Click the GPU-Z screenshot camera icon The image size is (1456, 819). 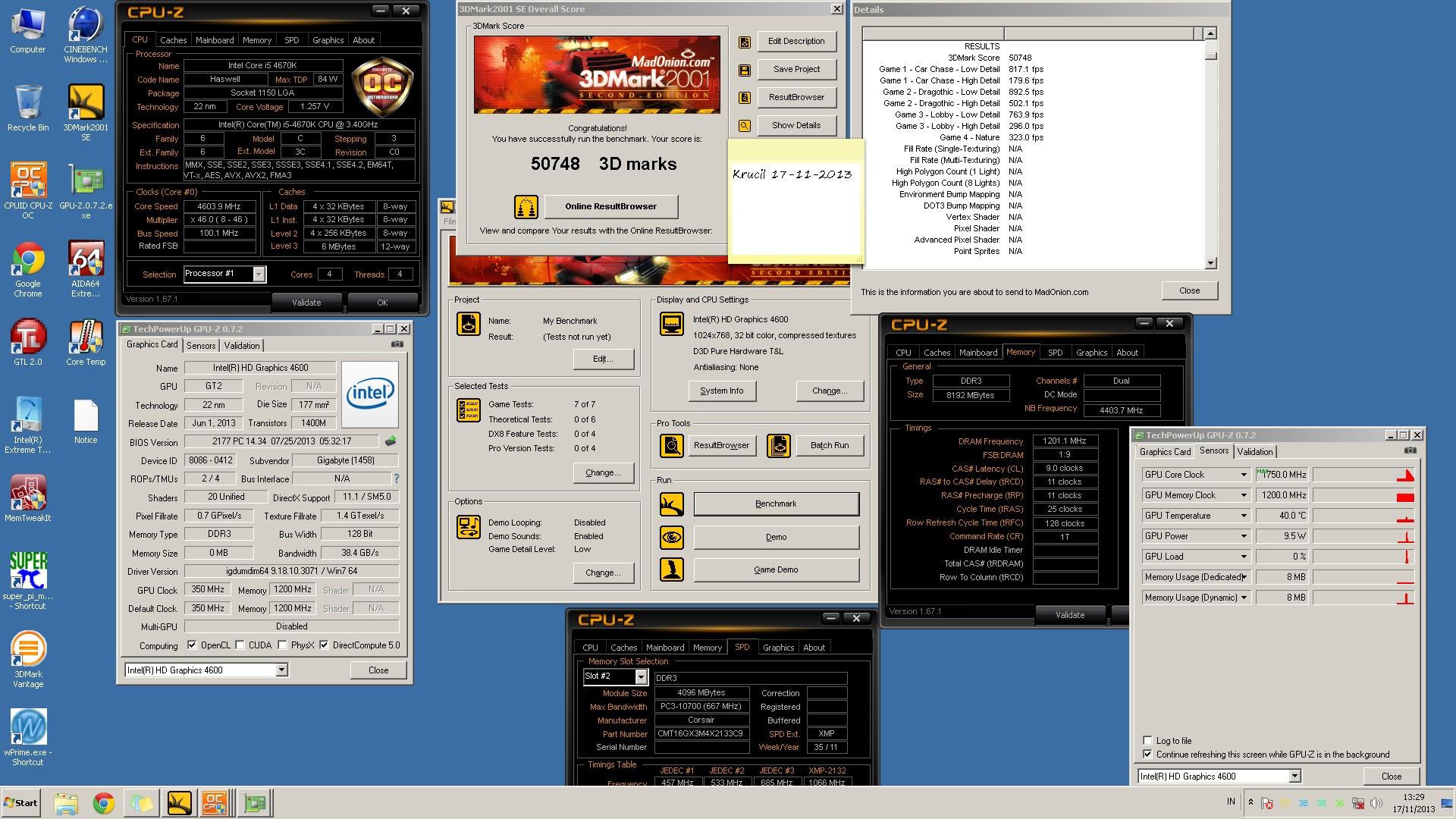click(397, 344)
